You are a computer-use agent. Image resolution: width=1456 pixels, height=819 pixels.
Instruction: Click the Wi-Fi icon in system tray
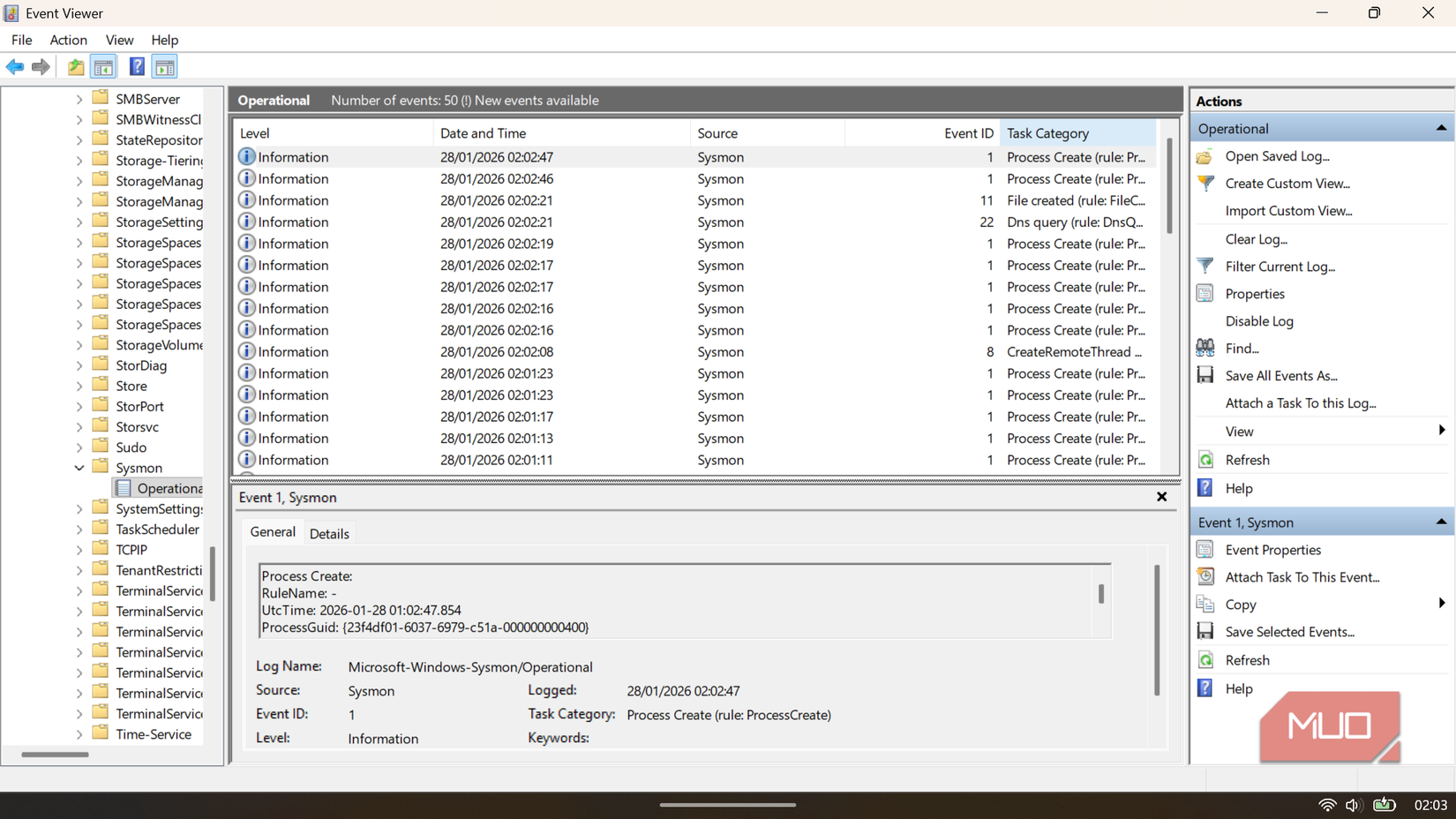click(1326, 805)
